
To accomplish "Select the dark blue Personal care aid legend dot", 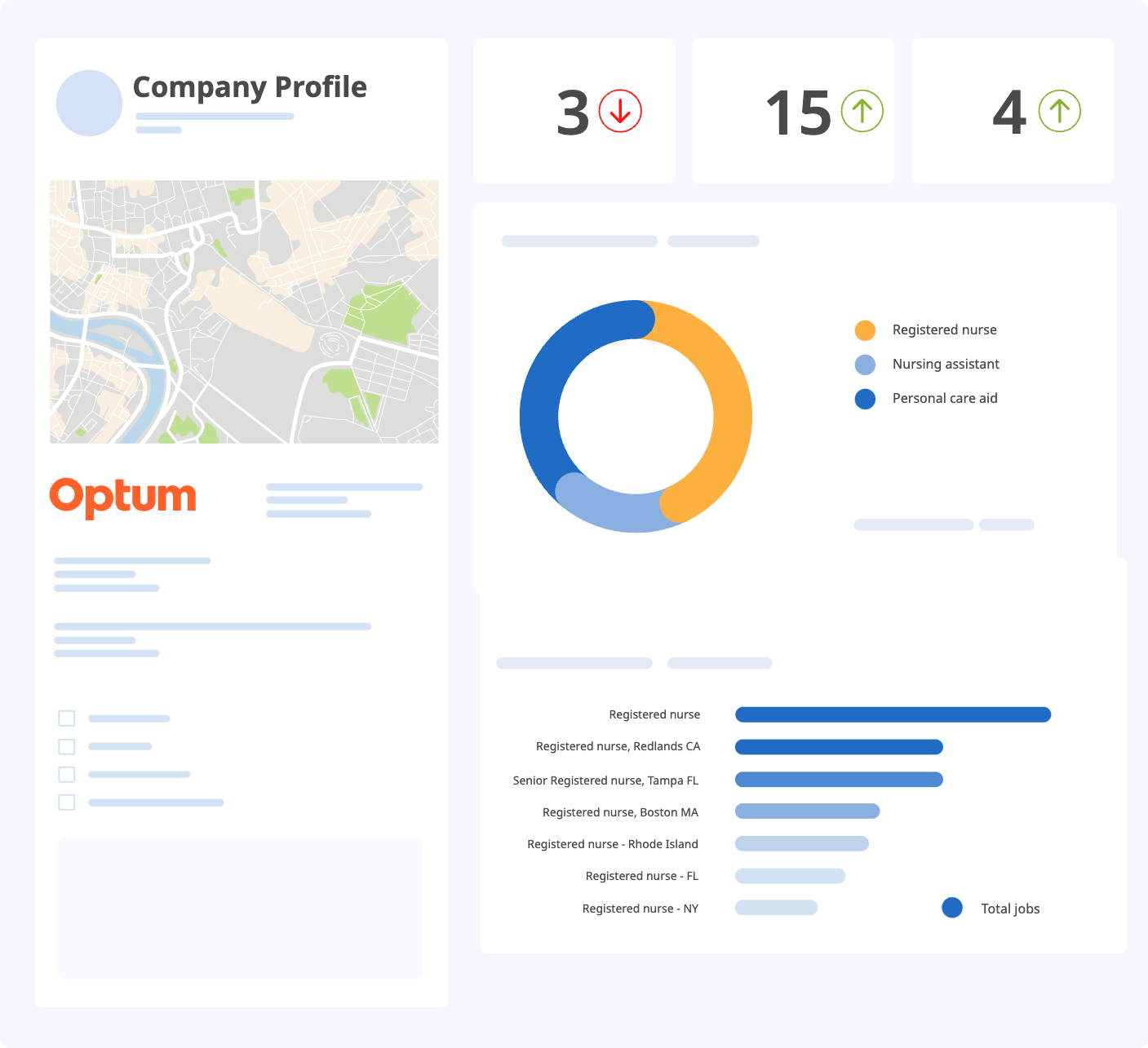I will 865,398.
